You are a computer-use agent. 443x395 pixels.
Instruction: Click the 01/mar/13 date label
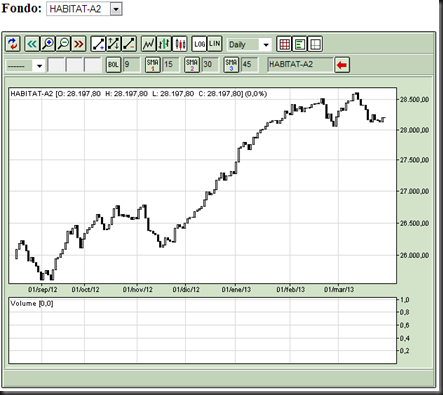[339, 289]
